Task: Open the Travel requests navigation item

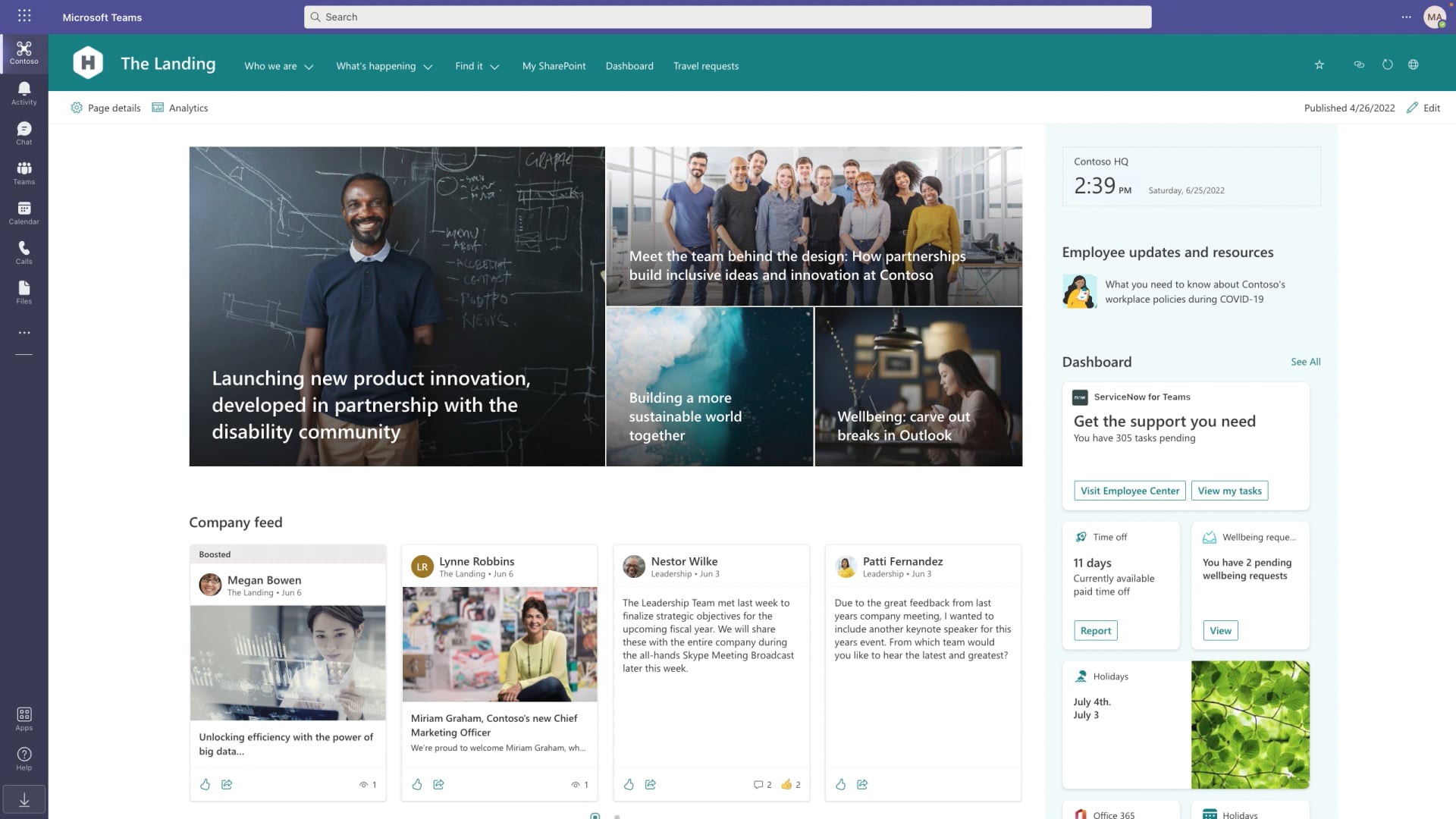Action: (x=706, y=67)
